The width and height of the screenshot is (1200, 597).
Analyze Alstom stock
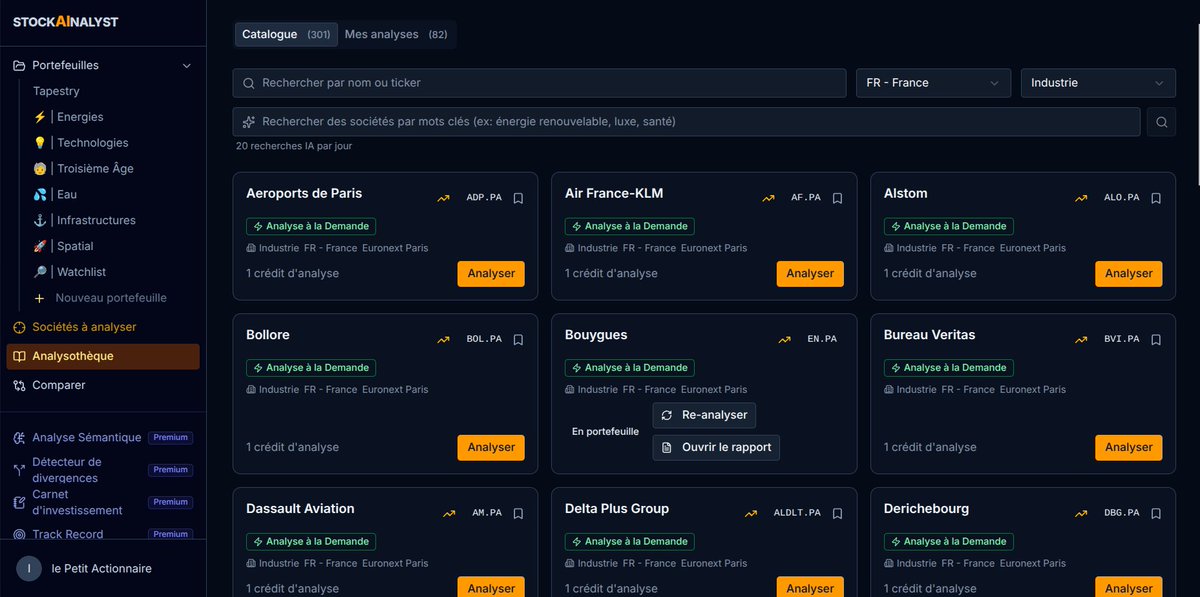1129,274
